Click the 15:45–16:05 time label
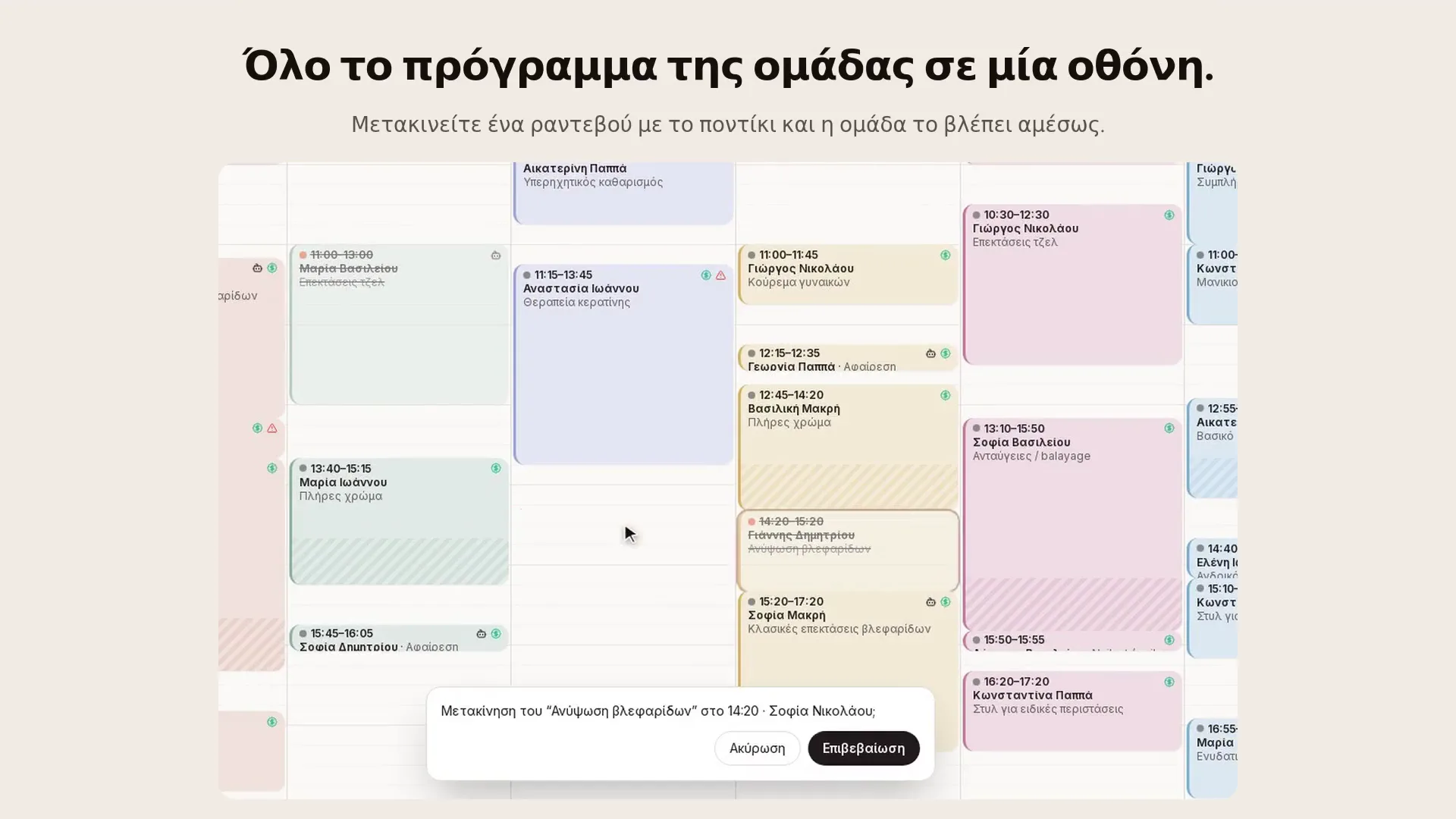The image size is (1456, 819). (x=341, y=634)
